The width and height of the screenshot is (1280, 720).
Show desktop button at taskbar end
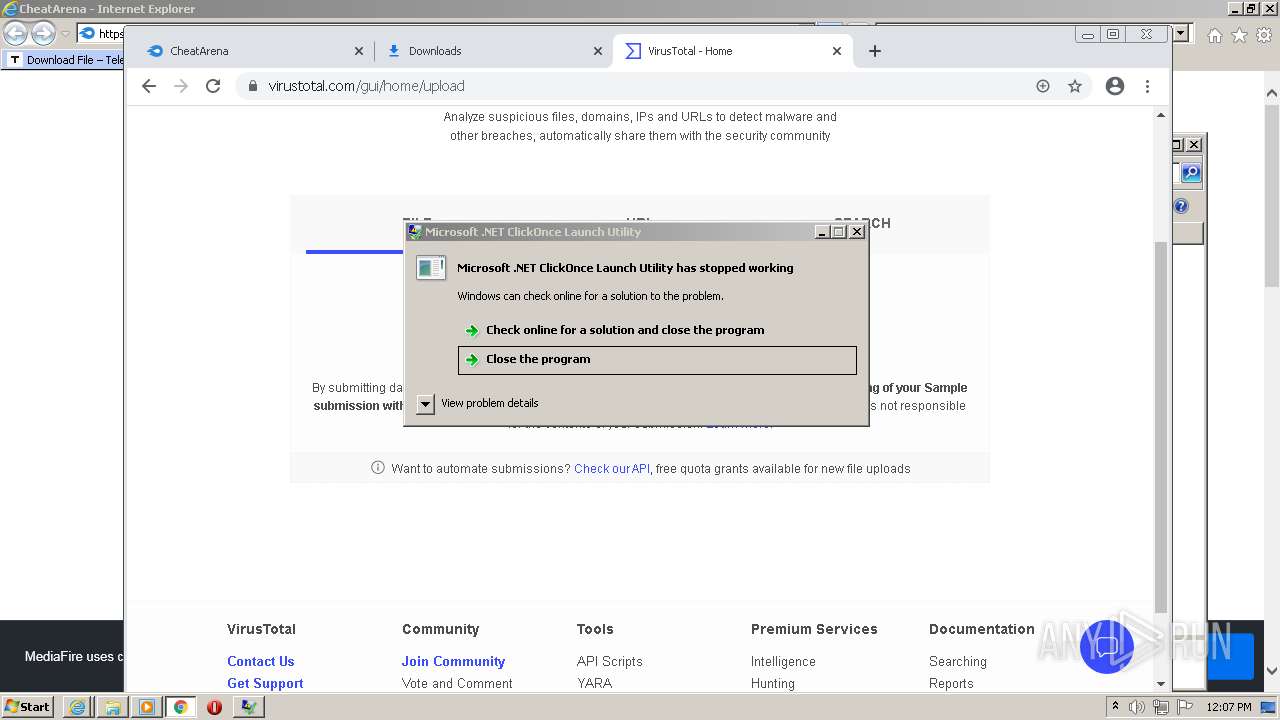[1269, 707]
